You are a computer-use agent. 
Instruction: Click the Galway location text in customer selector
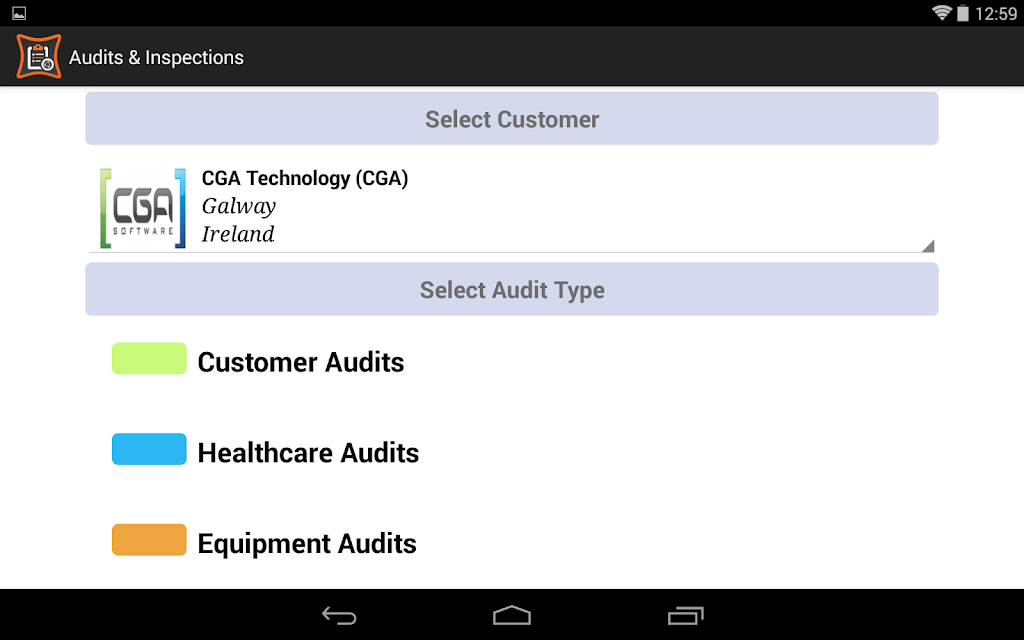tap(238, 206)
